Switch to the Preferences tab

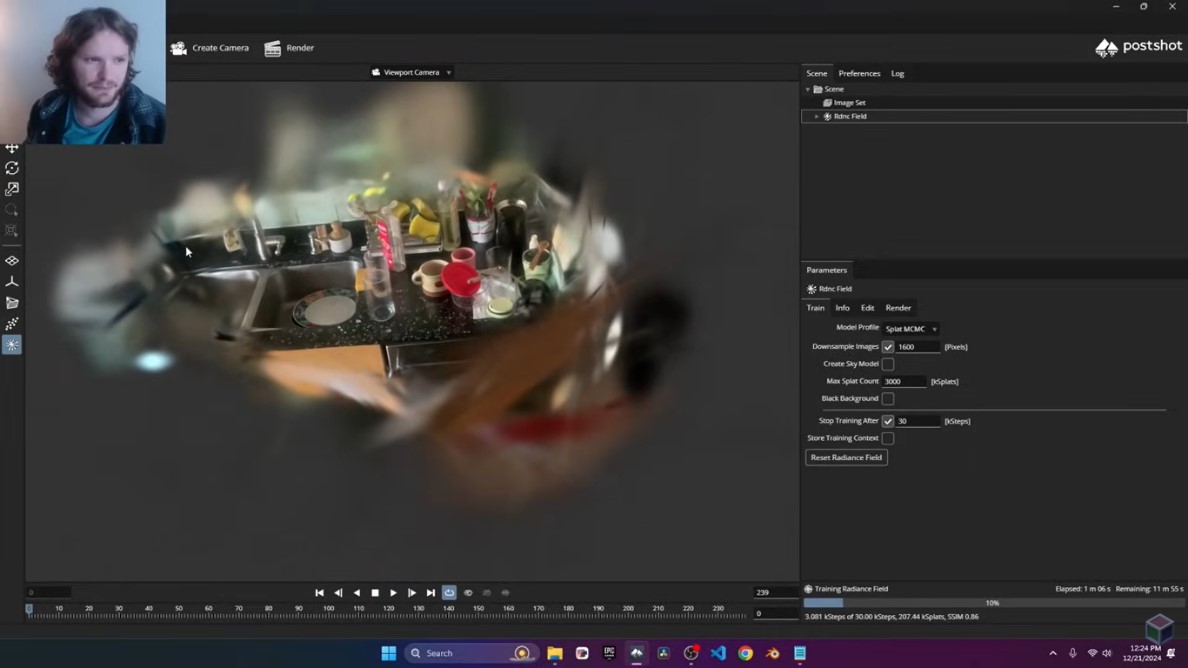pyautogui.click(x=859, y=74)
